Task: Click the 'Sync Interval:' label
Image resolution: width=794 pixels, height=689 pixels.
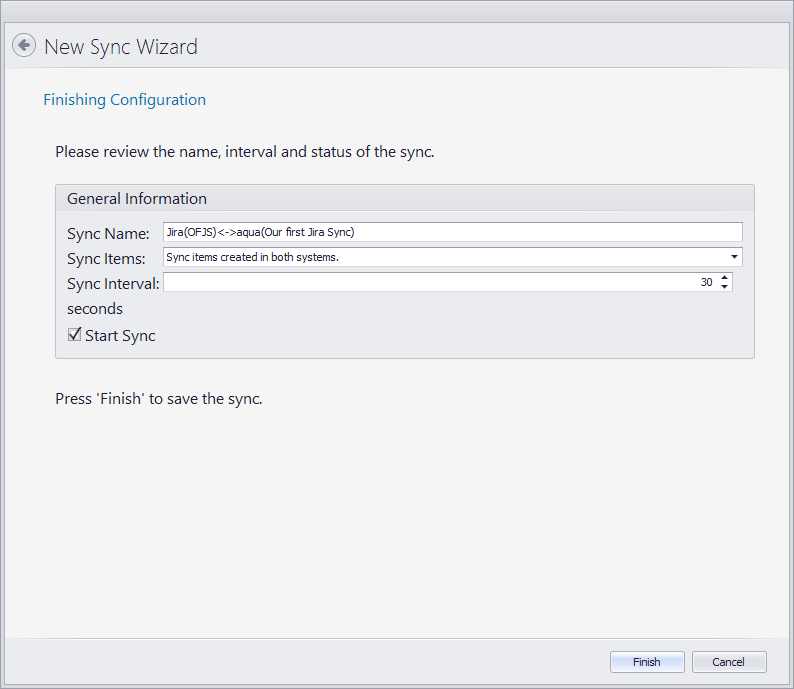Action: [x=113, y=284]
